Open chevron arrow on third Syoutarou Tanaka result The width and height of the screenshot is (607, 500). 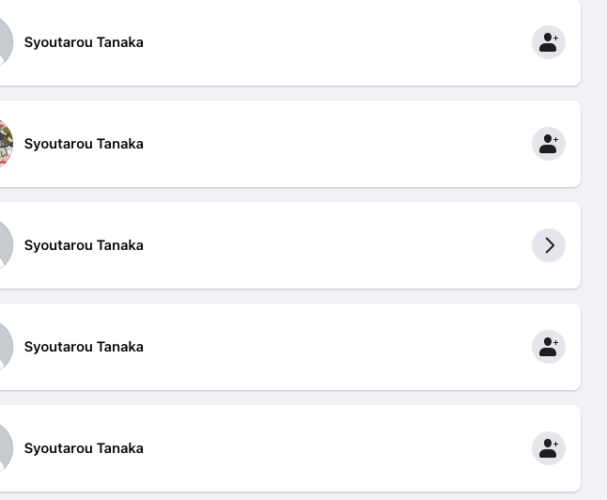(x=549, y=245)
